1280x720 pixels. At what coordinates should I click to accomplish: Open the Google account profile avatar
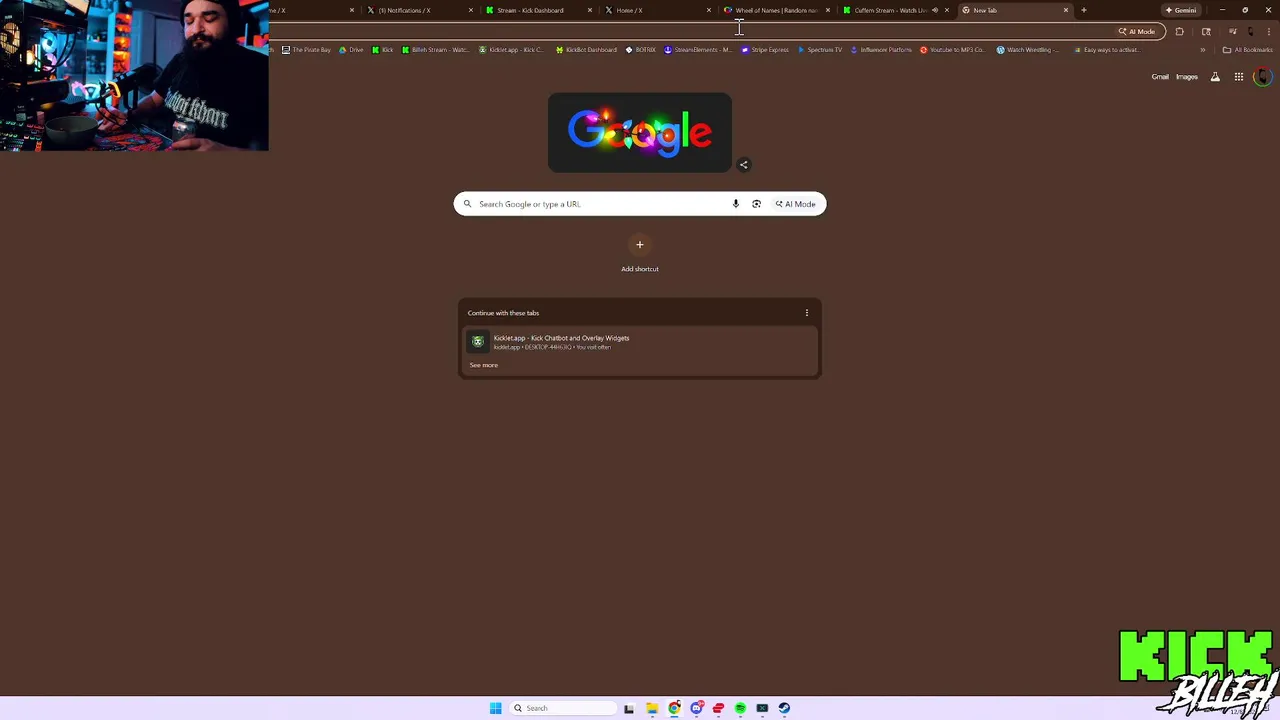click(x=1262, y=77)
